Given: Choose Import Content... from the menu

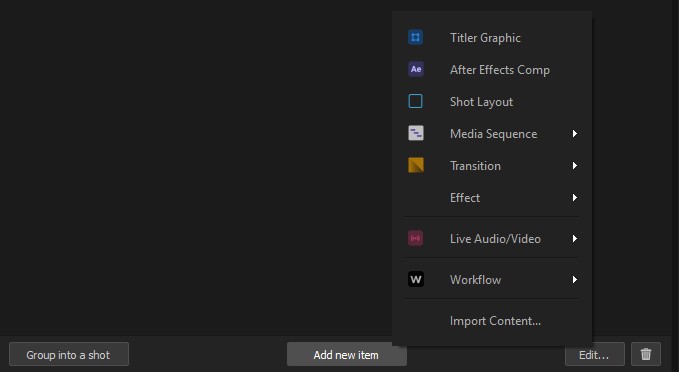Looking at the screenshot, I should coord(492,321).
